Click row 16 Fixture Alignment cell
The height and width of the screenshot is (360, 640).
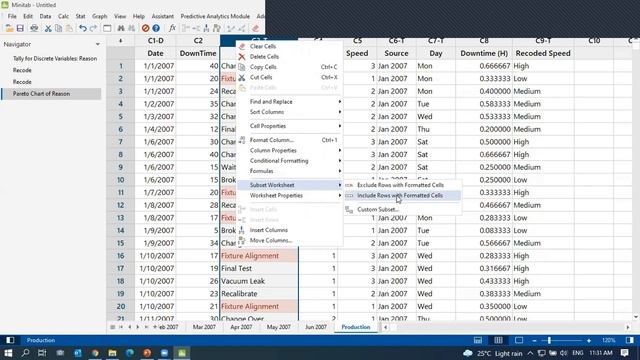pyautogui.click(x=259, y=256)
